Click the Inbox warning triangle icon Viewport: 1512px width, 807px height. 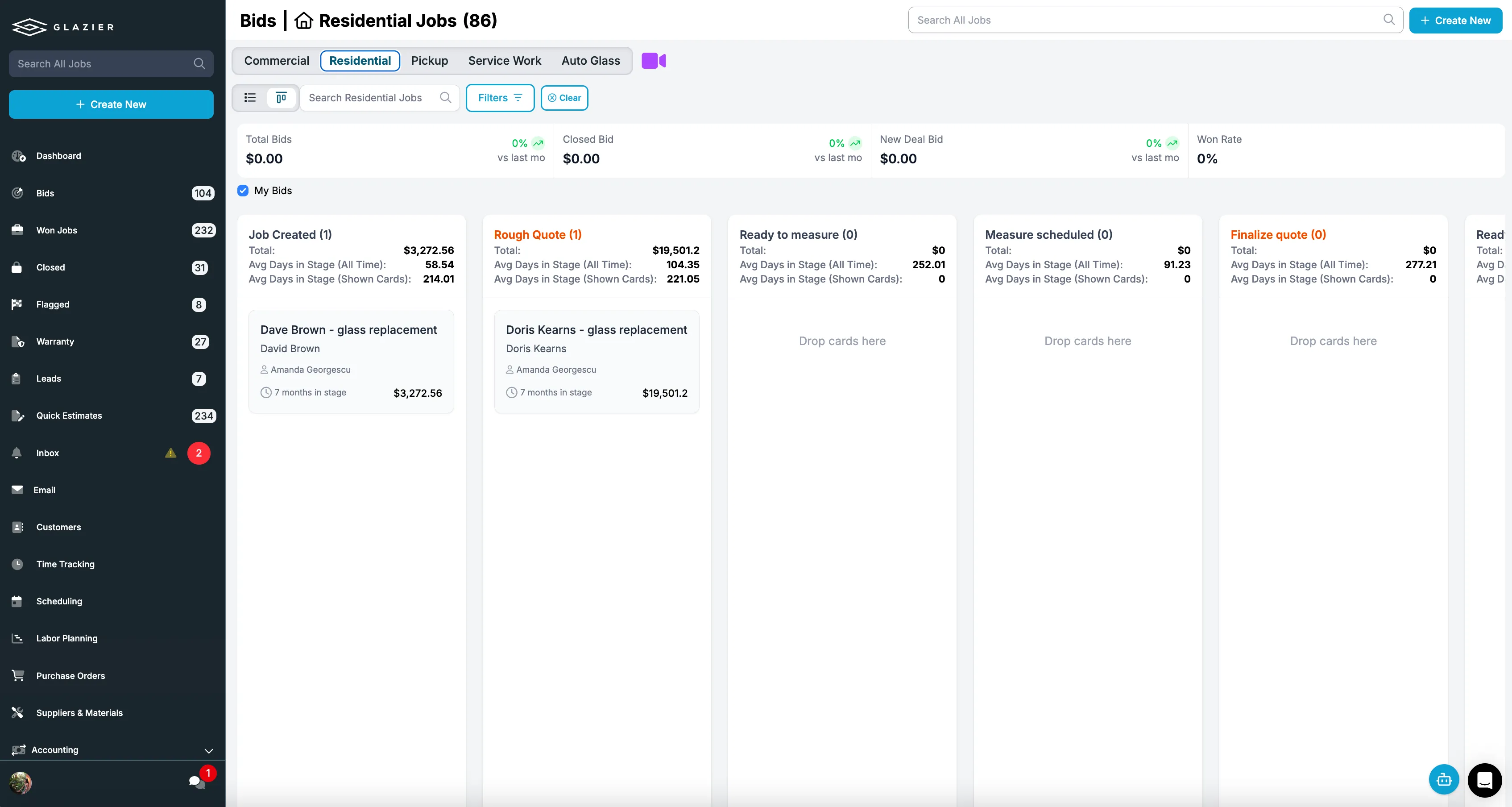point(171,453)
